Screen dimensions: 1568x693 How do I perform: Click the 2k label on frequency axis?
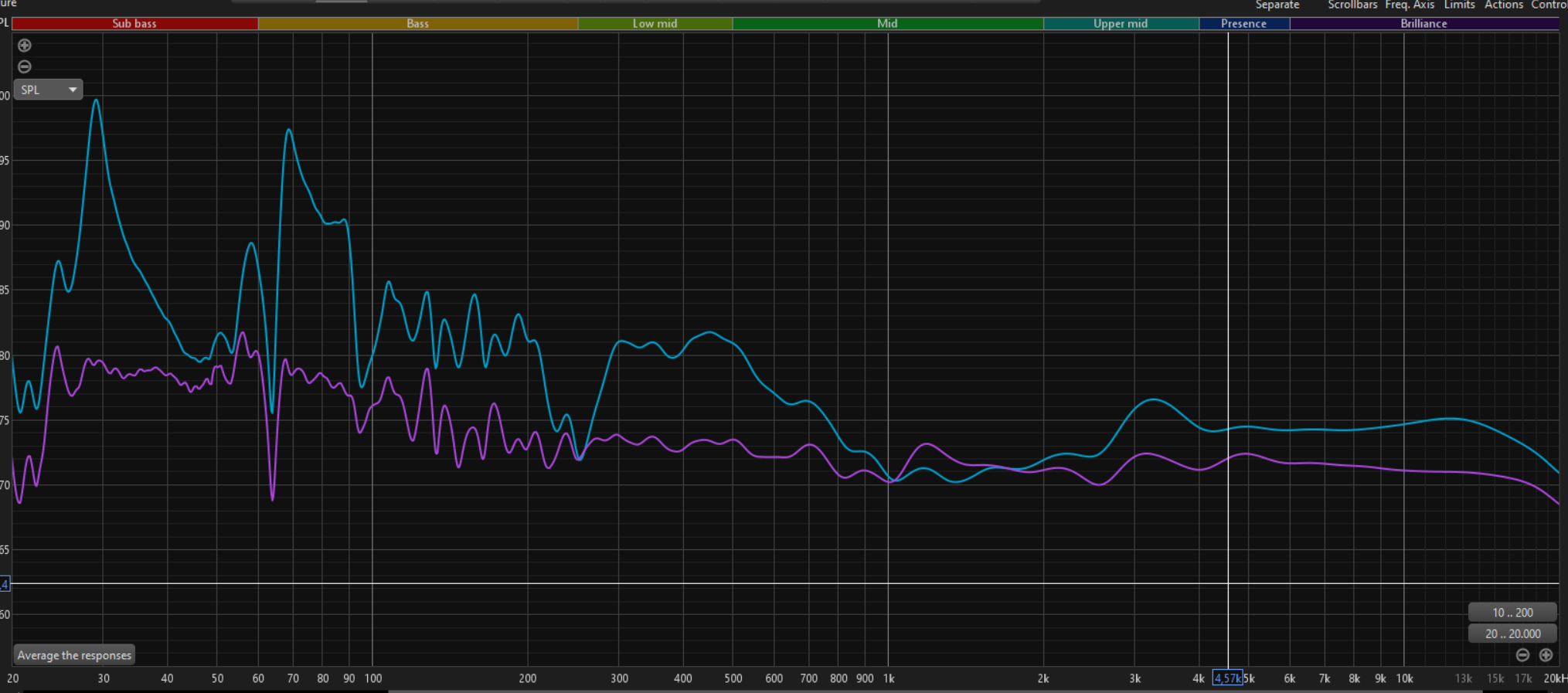coord(1043,678)
